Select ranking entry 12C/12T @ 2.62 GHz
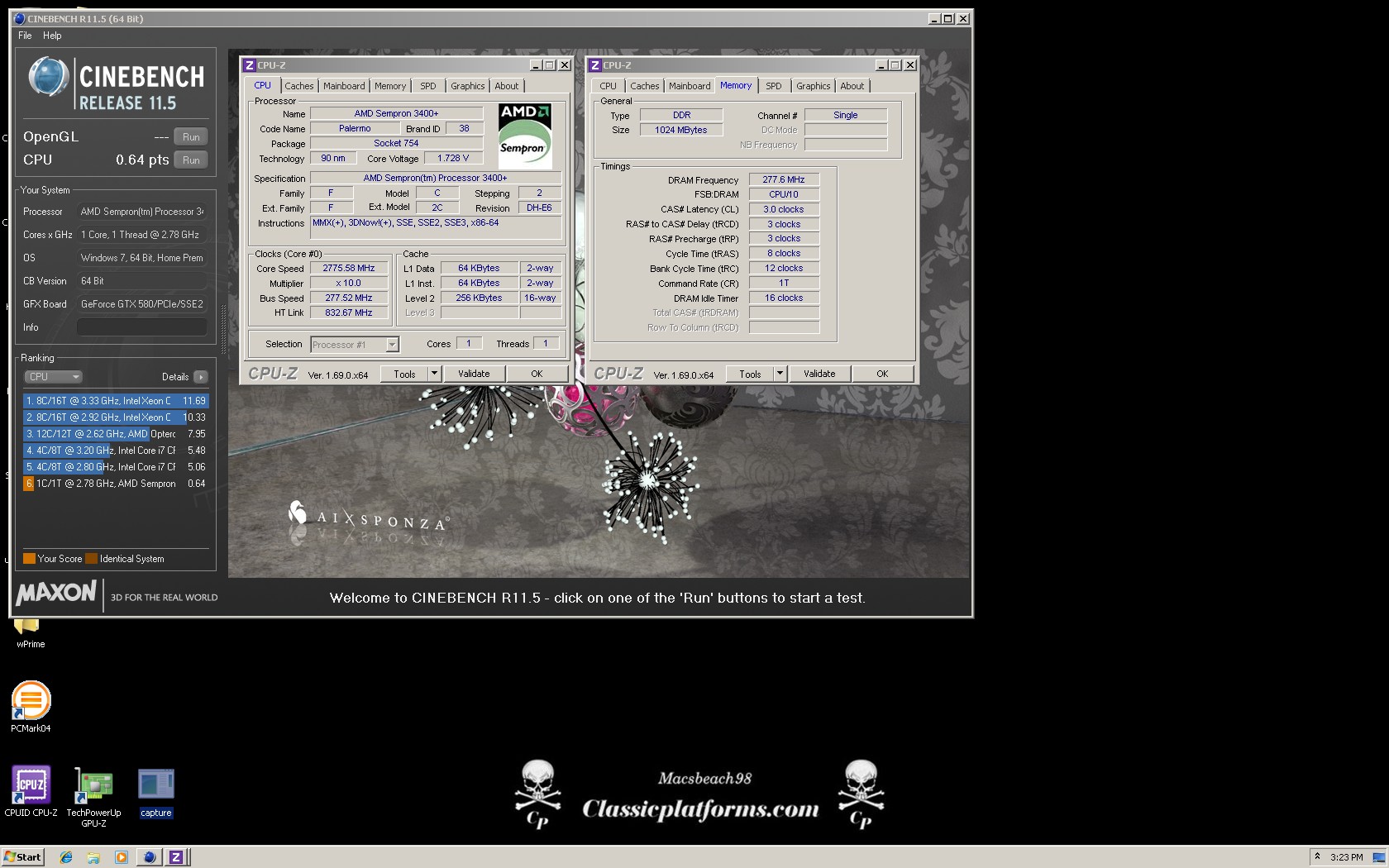Viewport: 1389px width, 868px height. coord(116,434)
